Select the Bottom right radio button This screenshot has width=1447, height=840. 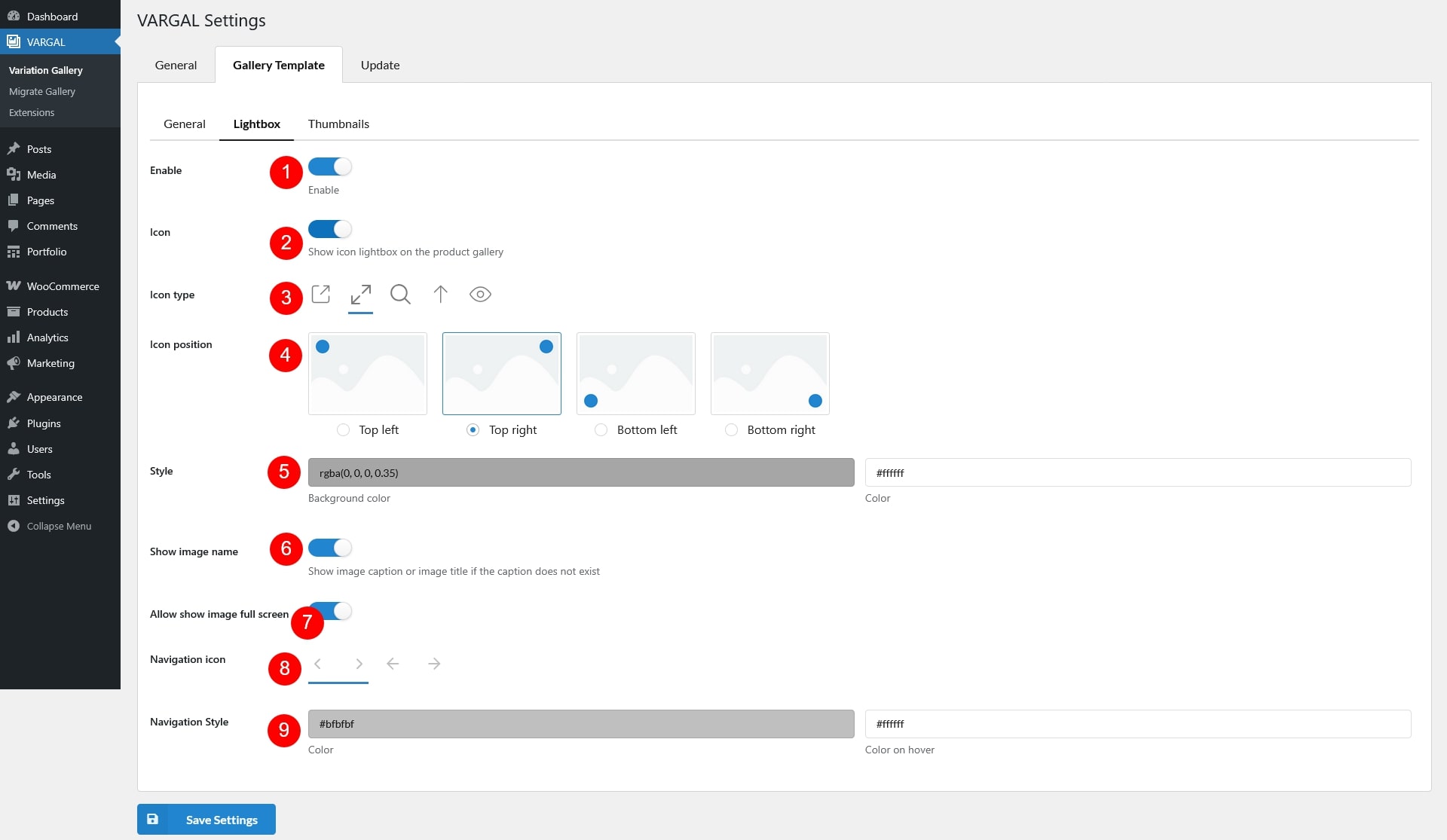coord(731,429)
